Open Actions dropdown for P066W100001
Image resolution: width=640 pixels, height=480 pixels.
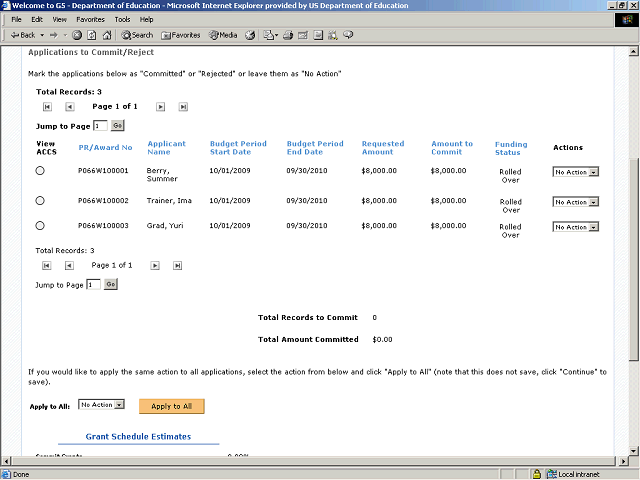tap(576, 172)
